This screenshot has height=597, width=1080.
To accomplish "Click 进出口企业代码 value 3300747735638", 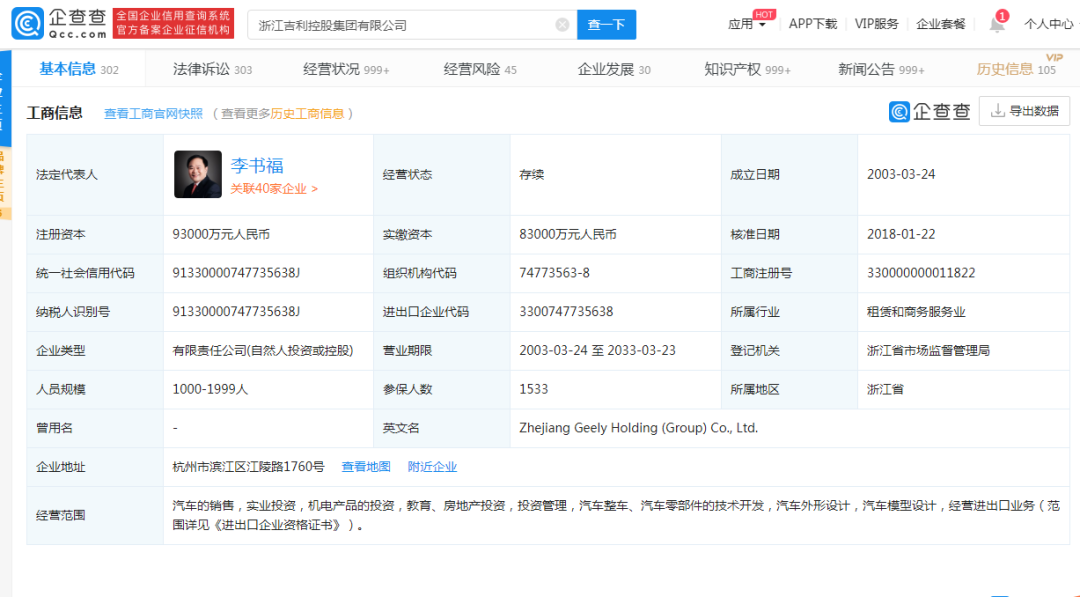I will point(566,311).
